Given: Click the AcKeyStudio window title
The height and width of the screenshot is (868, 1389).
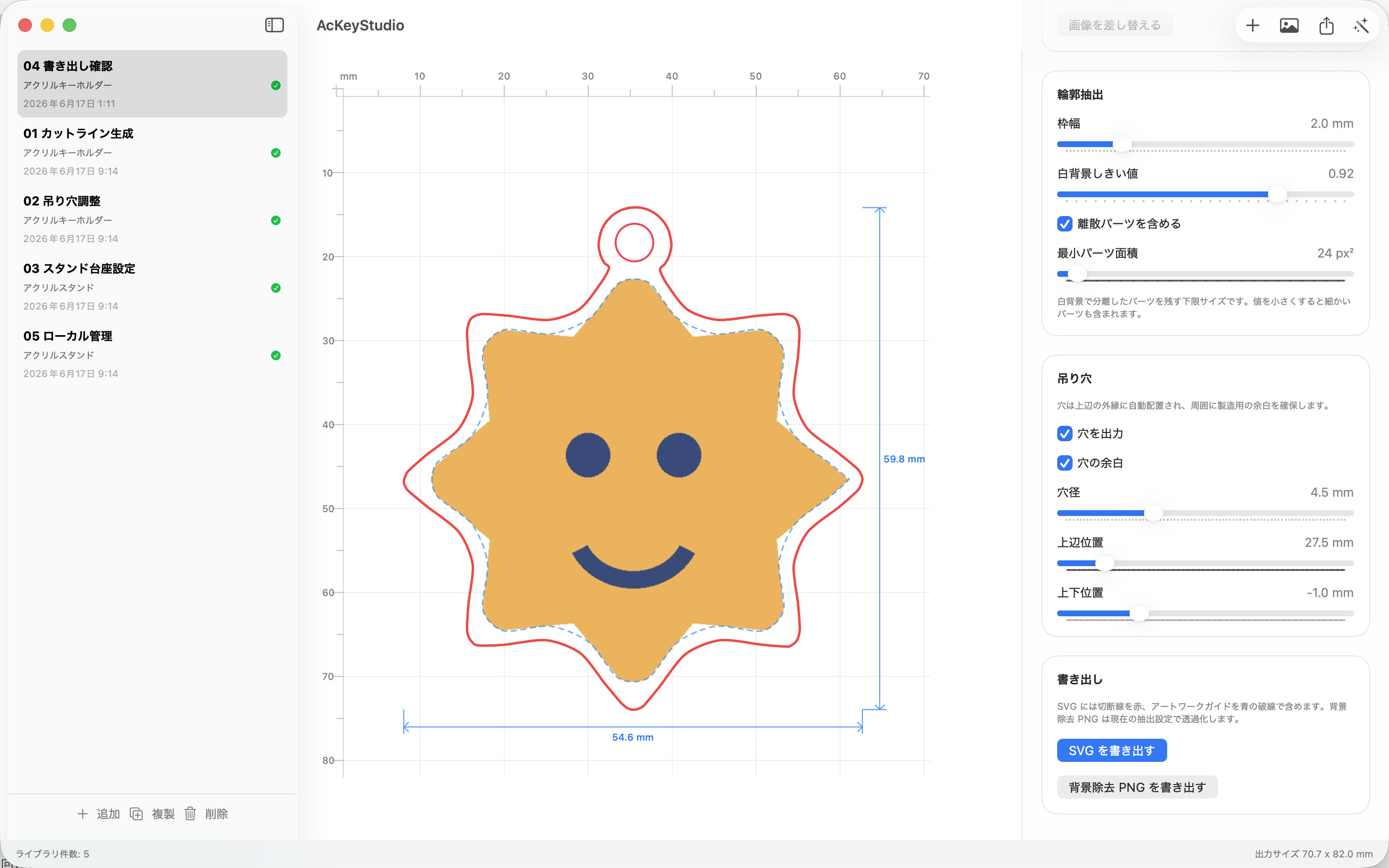Looking at the screenshot, I should point(360,25).
